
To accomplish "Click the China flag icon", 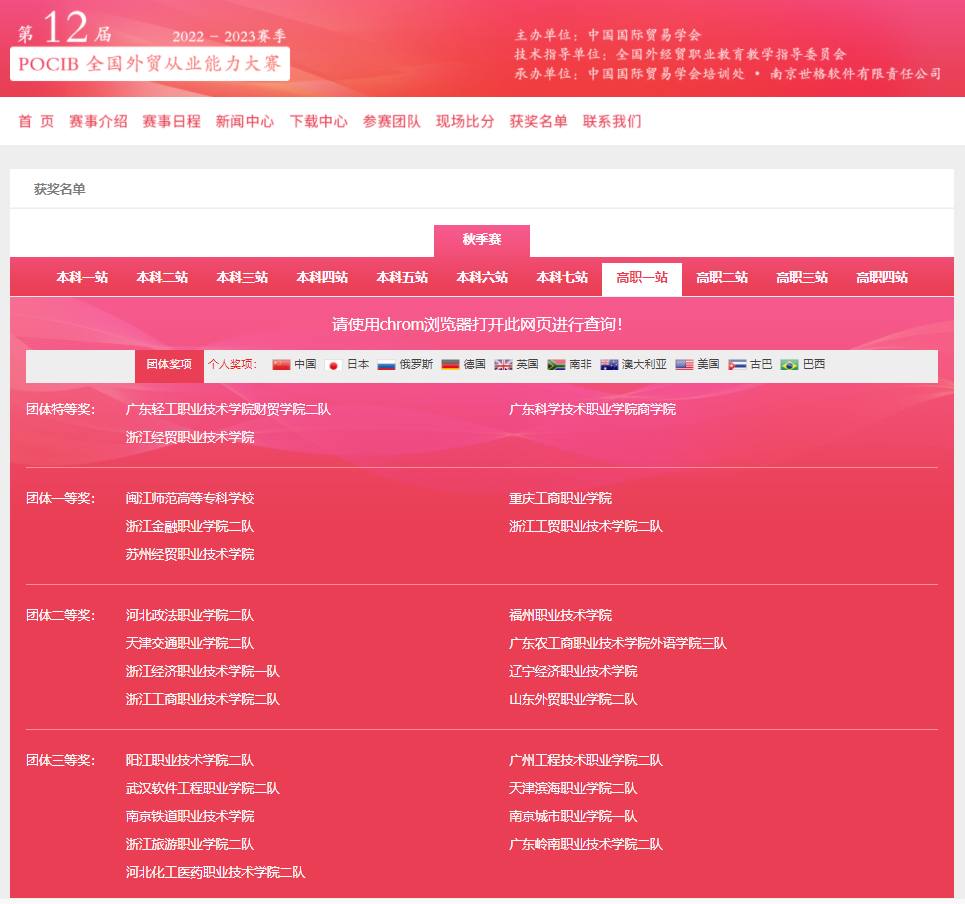I will tap(281, 365).
